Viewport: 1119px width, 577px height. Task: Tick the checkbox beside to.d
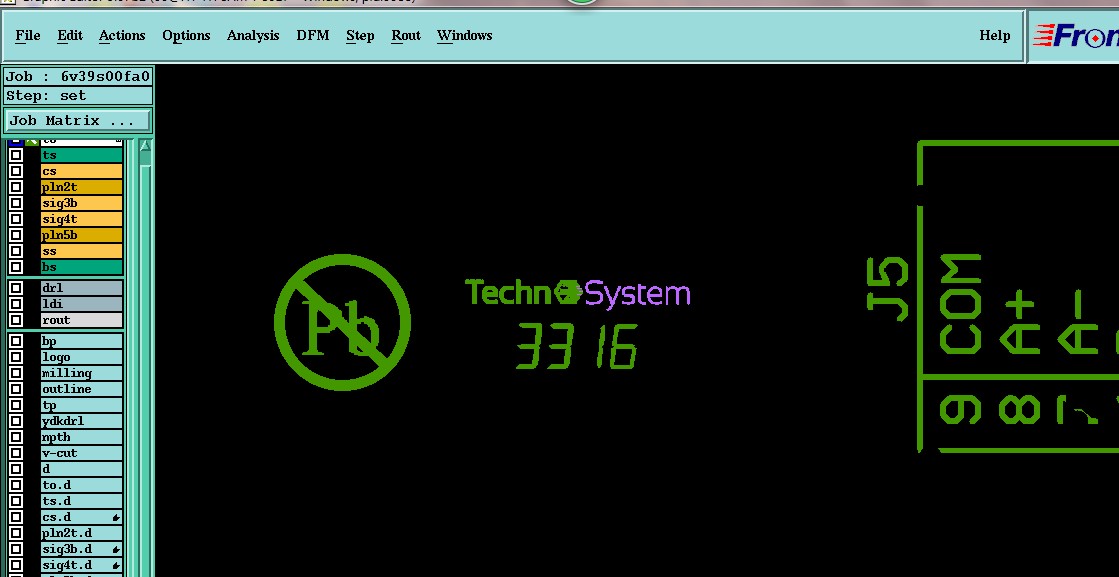[16, 486]
